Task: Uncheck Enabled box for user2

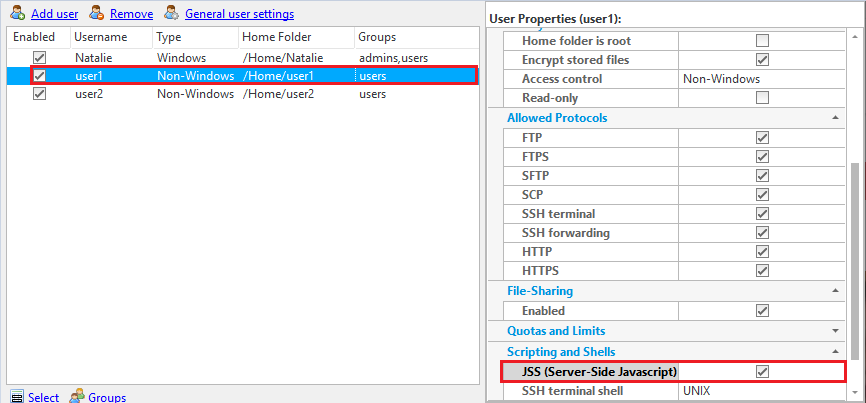Action: pos(40,94)
